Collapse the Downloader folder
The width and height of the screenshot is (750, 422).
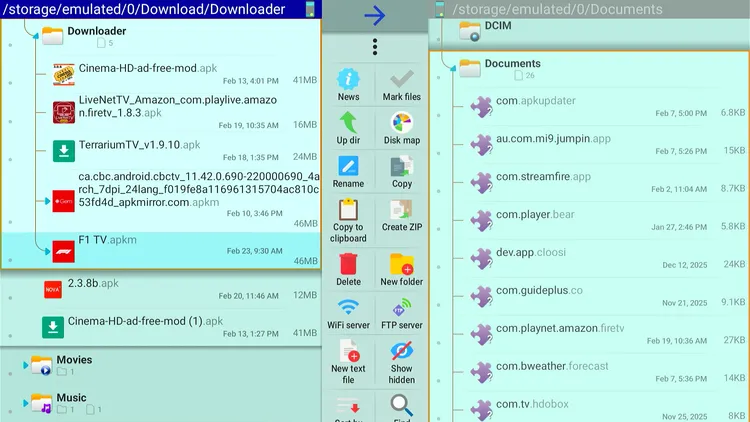[35, 35]
